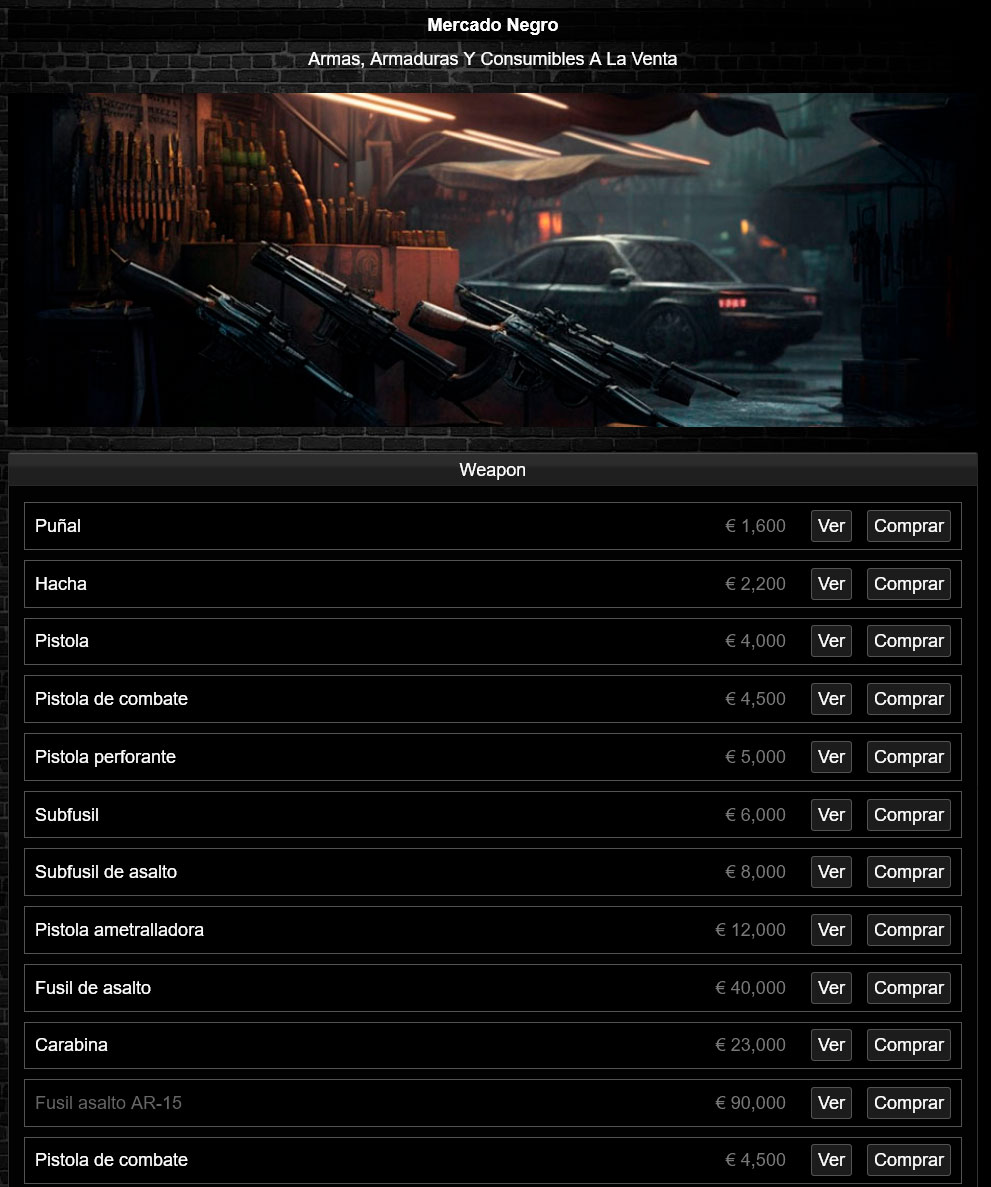View the Subfusil at €6,000
The height and width of the screenshot is (1187, 991).
(x=831, y=815)
